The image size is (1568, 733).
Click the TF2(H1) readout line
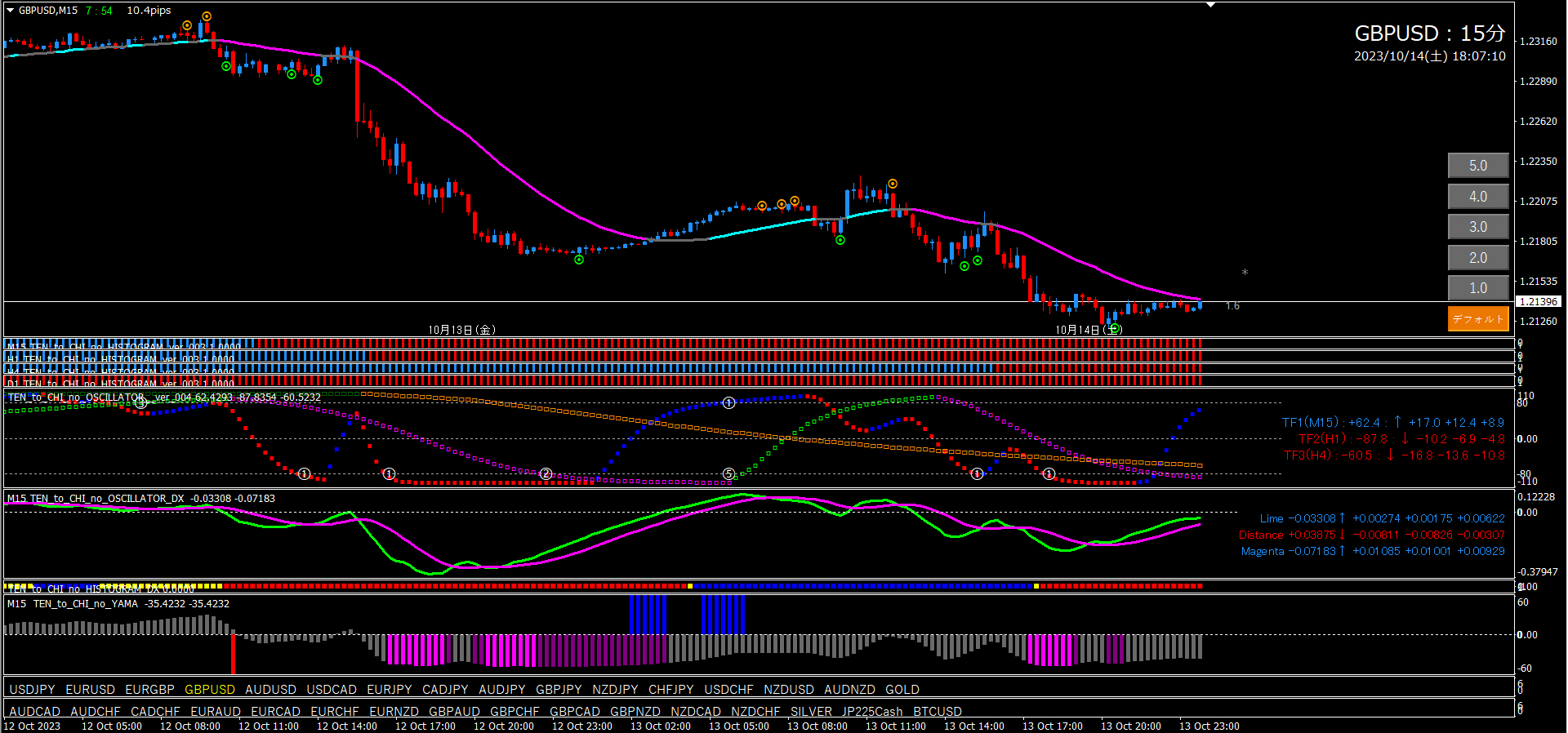pos(1401,439)
